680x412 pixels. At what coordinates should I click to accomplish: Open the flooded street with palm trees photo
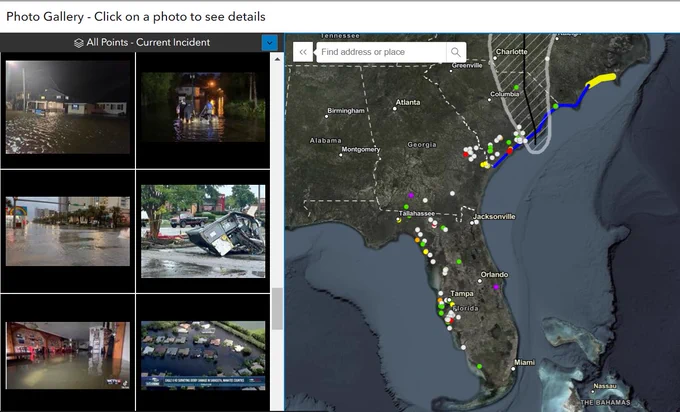point(68,231)
